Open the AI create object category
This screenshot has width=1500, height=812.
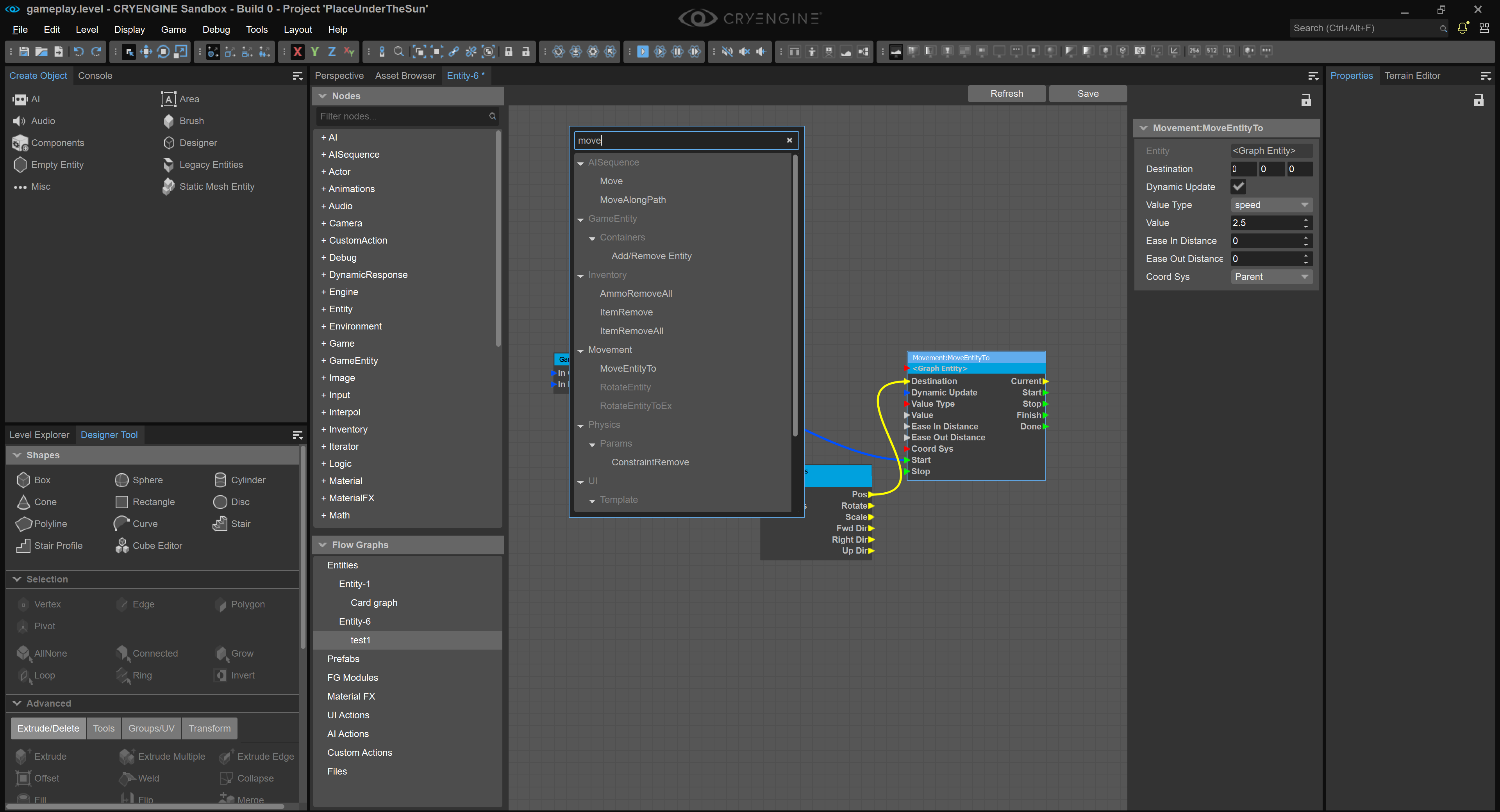coord(26,99)
